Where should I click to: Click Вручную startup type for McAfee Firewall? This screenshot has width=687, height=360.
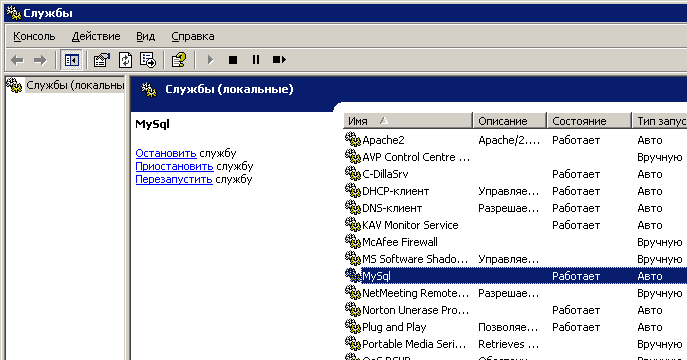click(x=659, y=242)
